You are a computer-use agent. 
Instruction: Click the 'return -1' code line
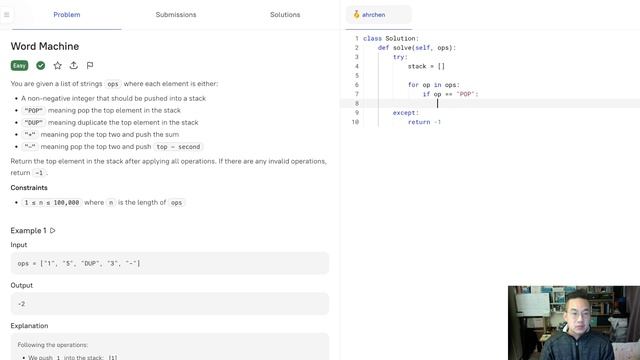[x=424, y=122]
